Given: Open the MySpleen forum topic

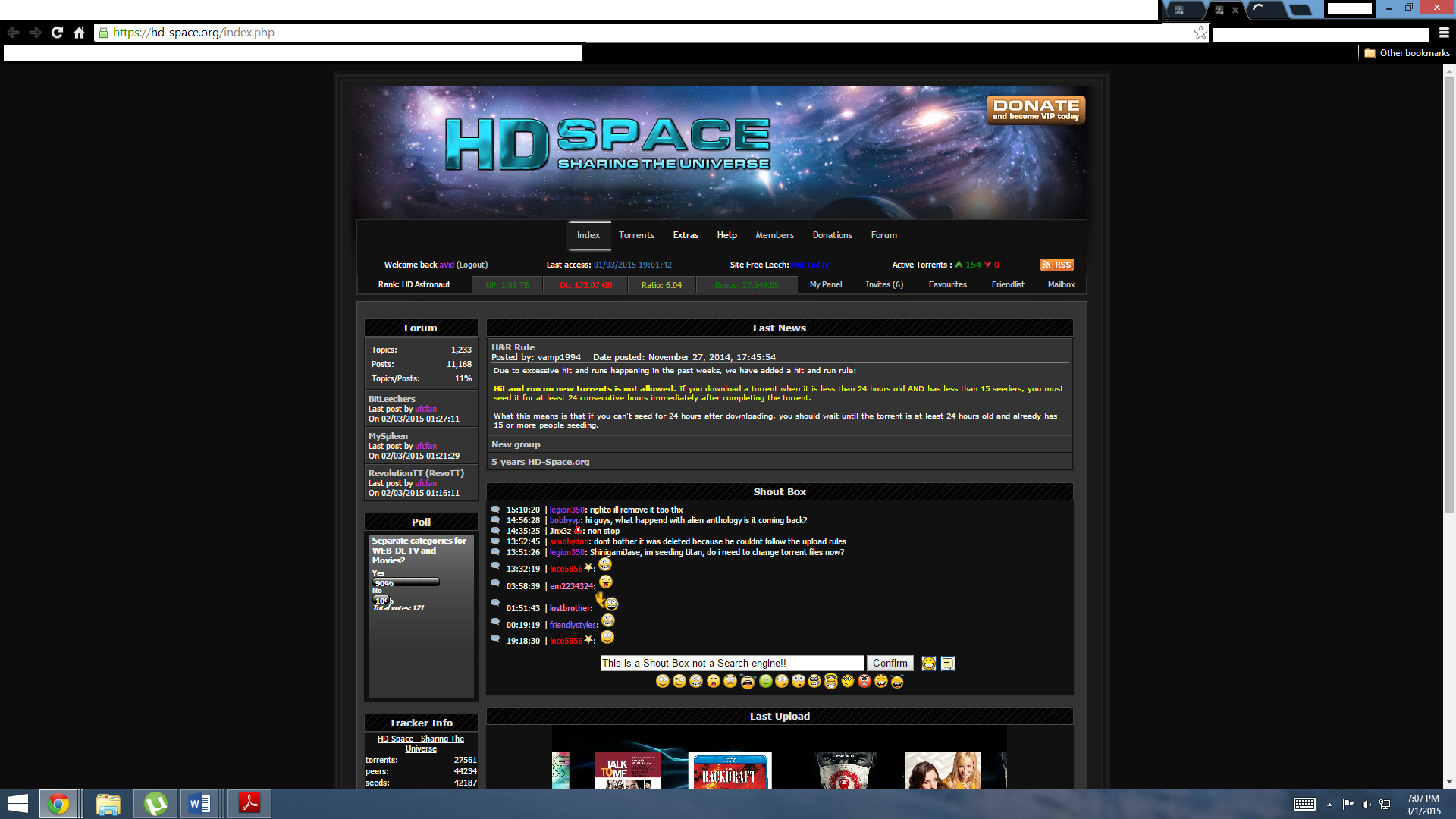Looking at the screenshot, I should click(x=388, y=436).
